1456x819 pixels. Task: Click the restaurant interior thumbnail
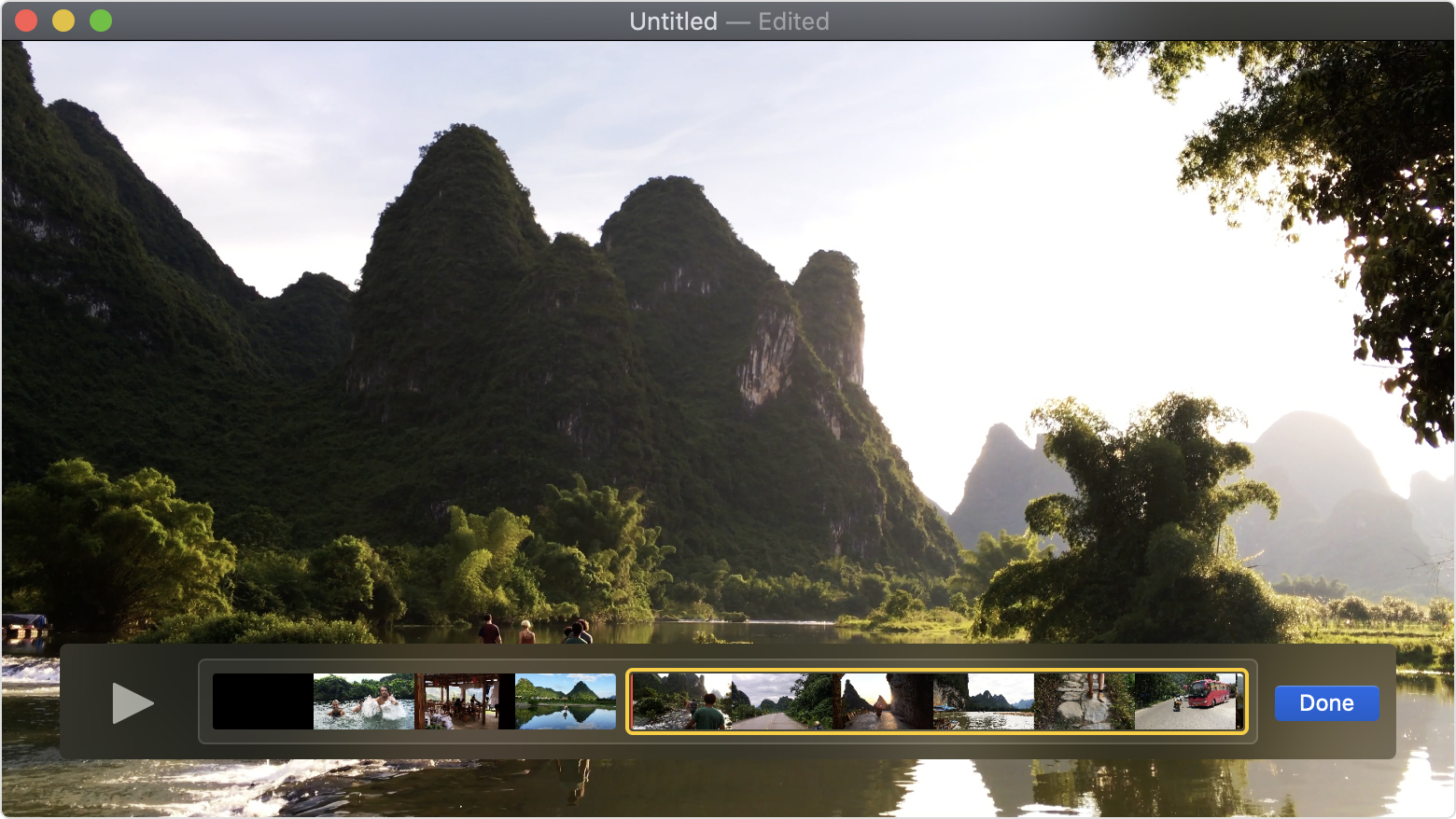point(464,703)
